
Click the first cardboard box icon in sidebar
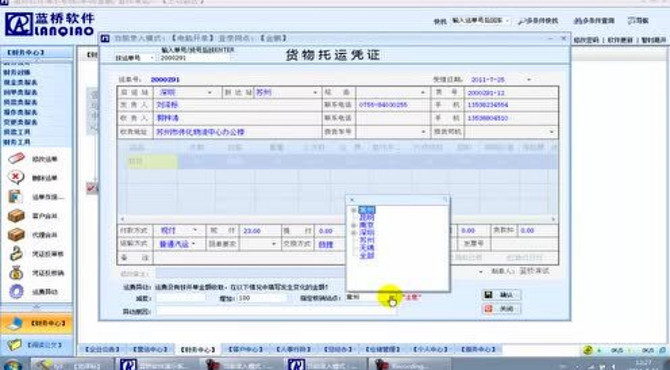16,216
